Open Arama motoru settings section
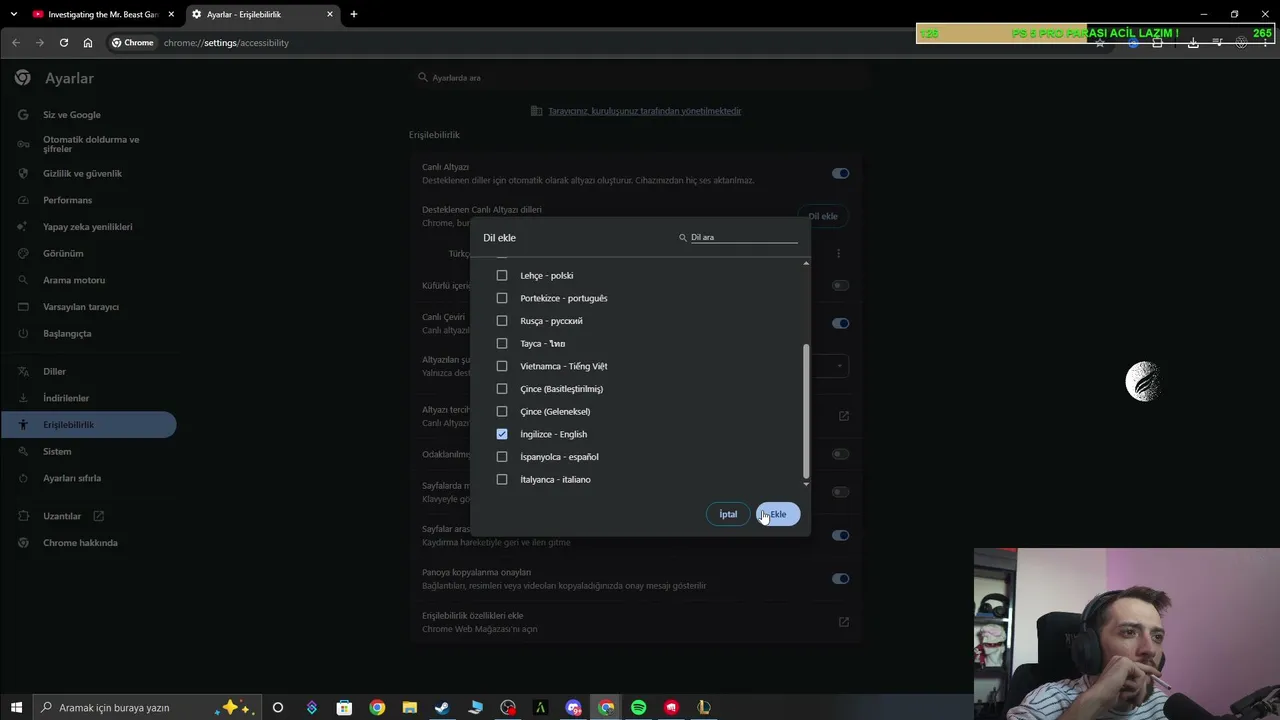This screenshot has height=720, width=1280. [x=73, y=280]
